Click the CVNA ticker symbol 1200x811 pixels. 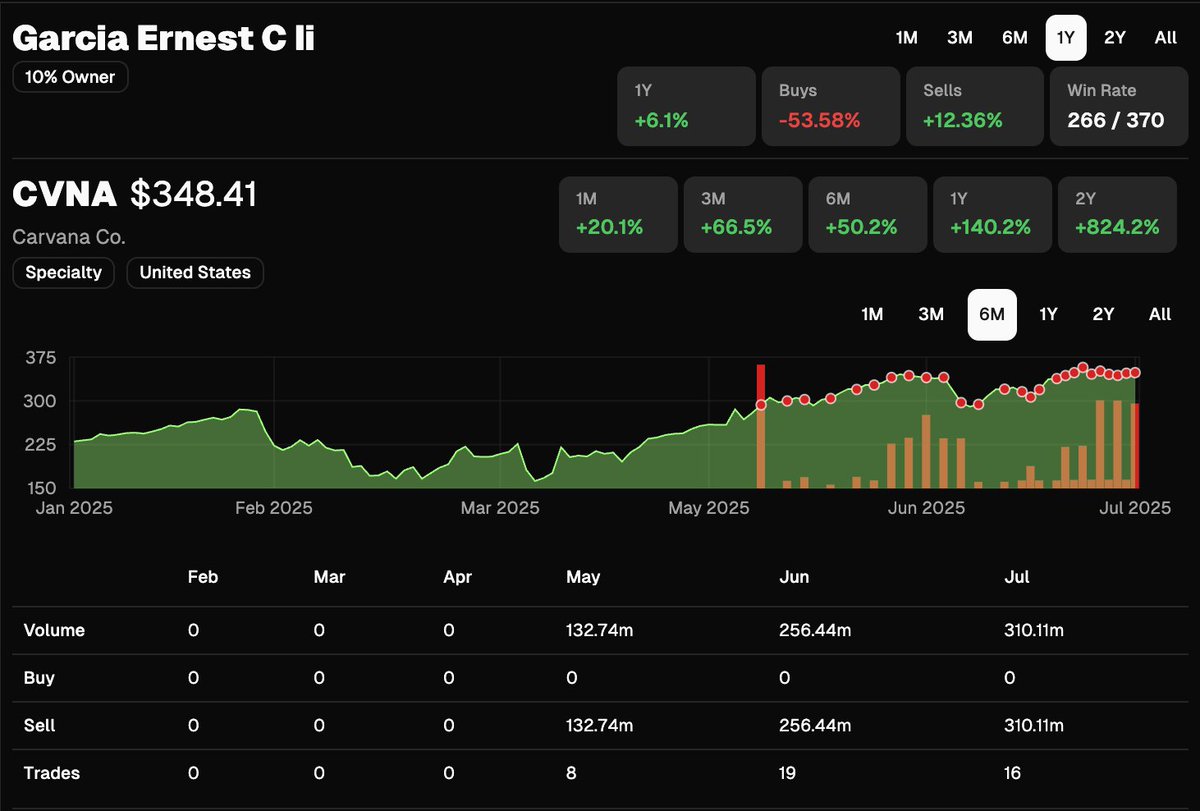click(x=65, y=194)
